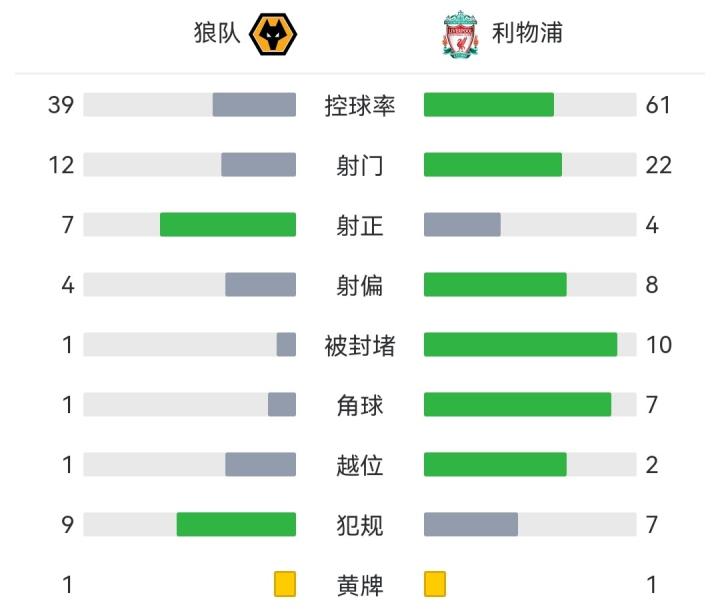The width and height of the screenshot is (720, 609).
Task: Click the Liverpool yellow card icon
Action: (x=435, y=584)
